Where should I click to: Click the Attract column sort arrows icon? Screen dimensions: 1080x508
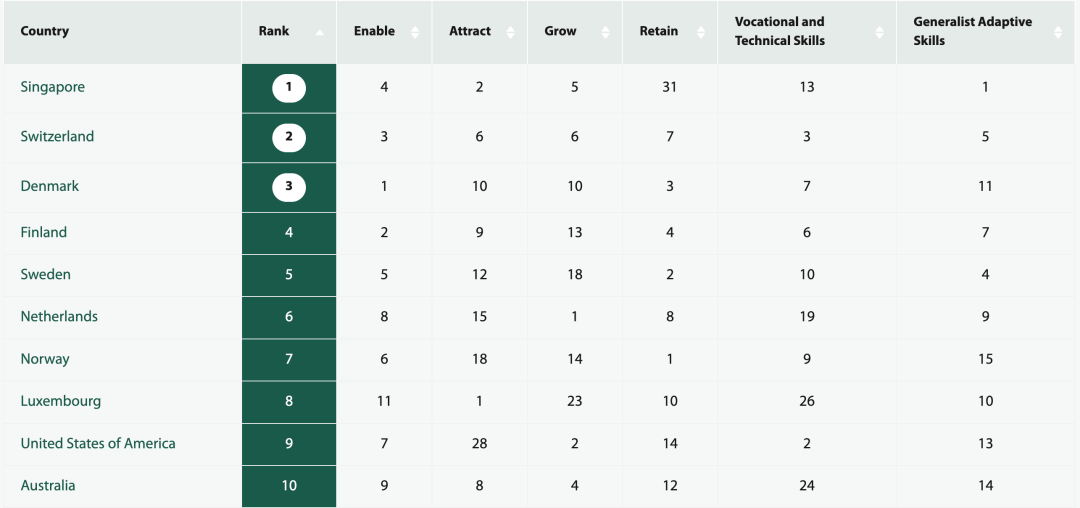coord(510,32)
